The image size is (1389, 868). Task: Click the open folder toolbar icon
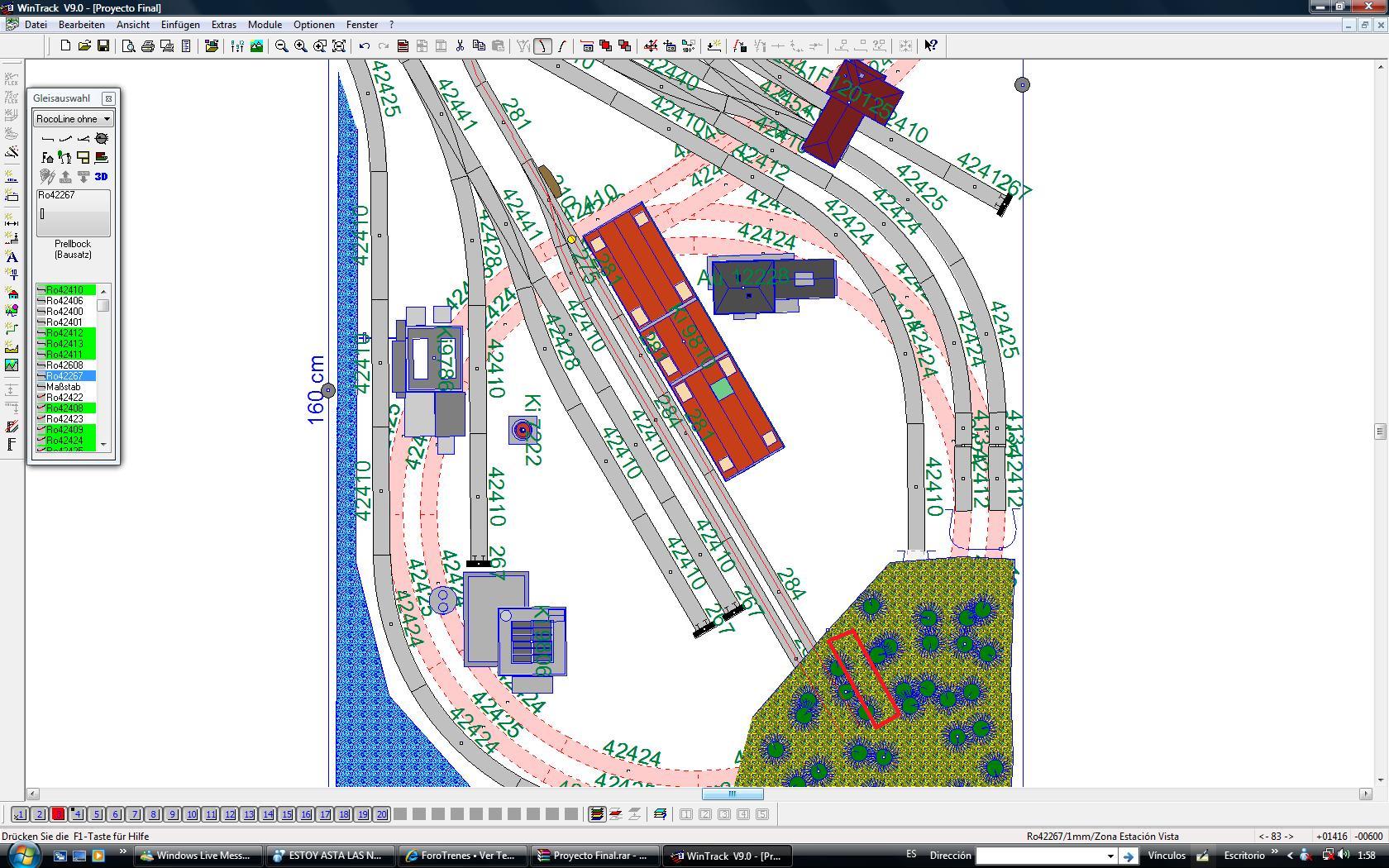click(x=84, y=46)
